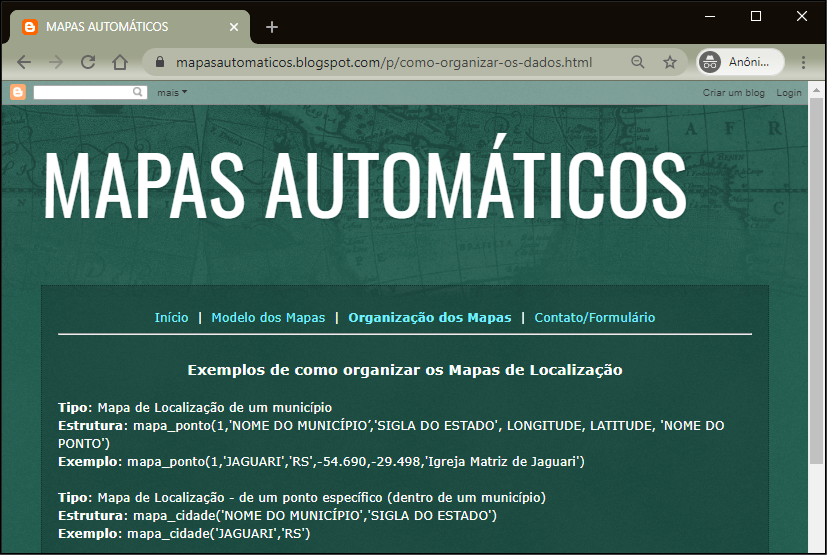This screenshot has height=555, width=827.
Task: Select the MAPAS AUTOMÁTICOS browser tab
Action: coord(120,27)
